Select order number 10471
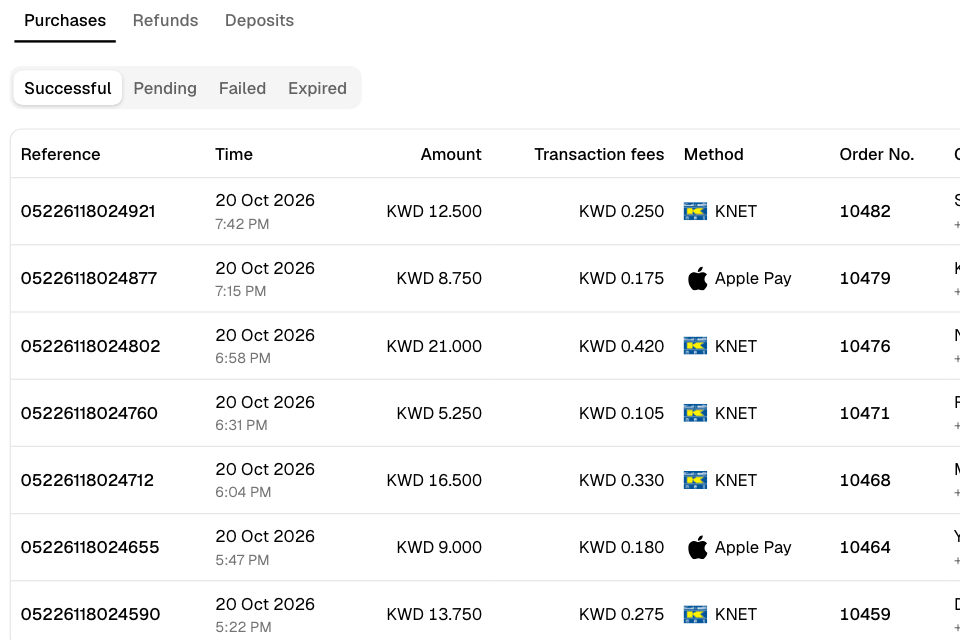960x640 pixels. (x=864, y=413)
